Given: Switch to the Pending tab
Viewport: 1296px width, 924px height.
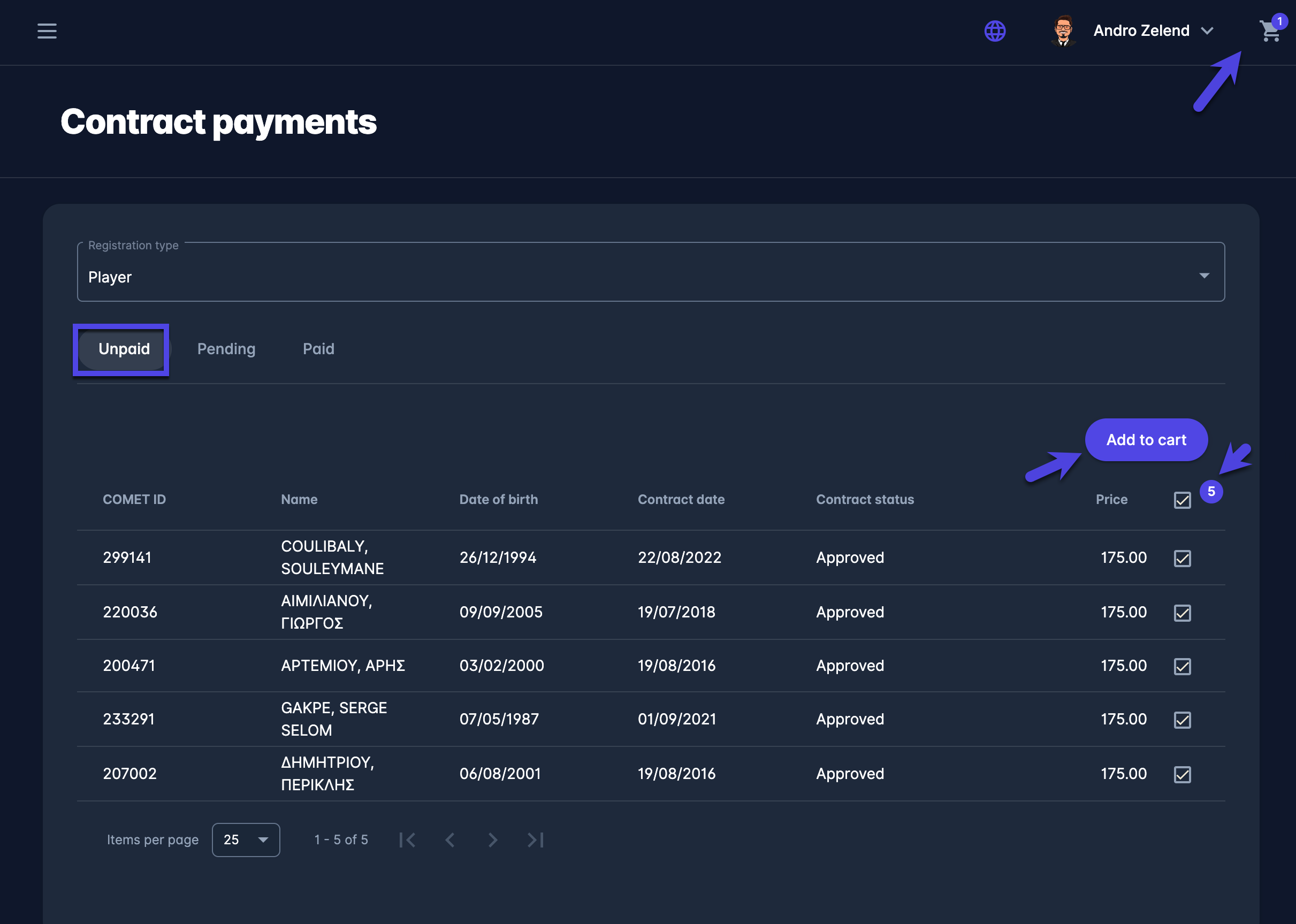Looking at the screenshot, I should 226,349.
